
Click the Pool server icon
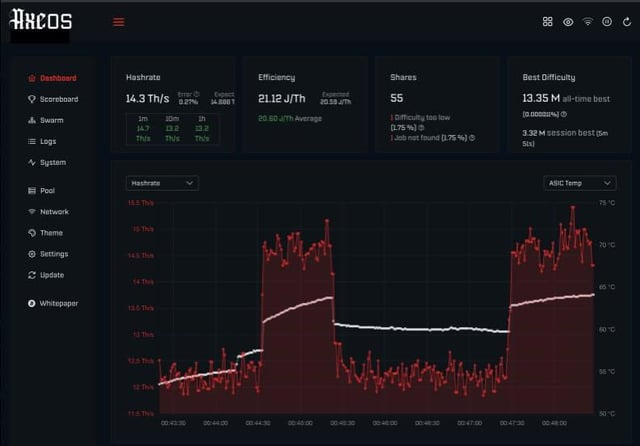32,191
